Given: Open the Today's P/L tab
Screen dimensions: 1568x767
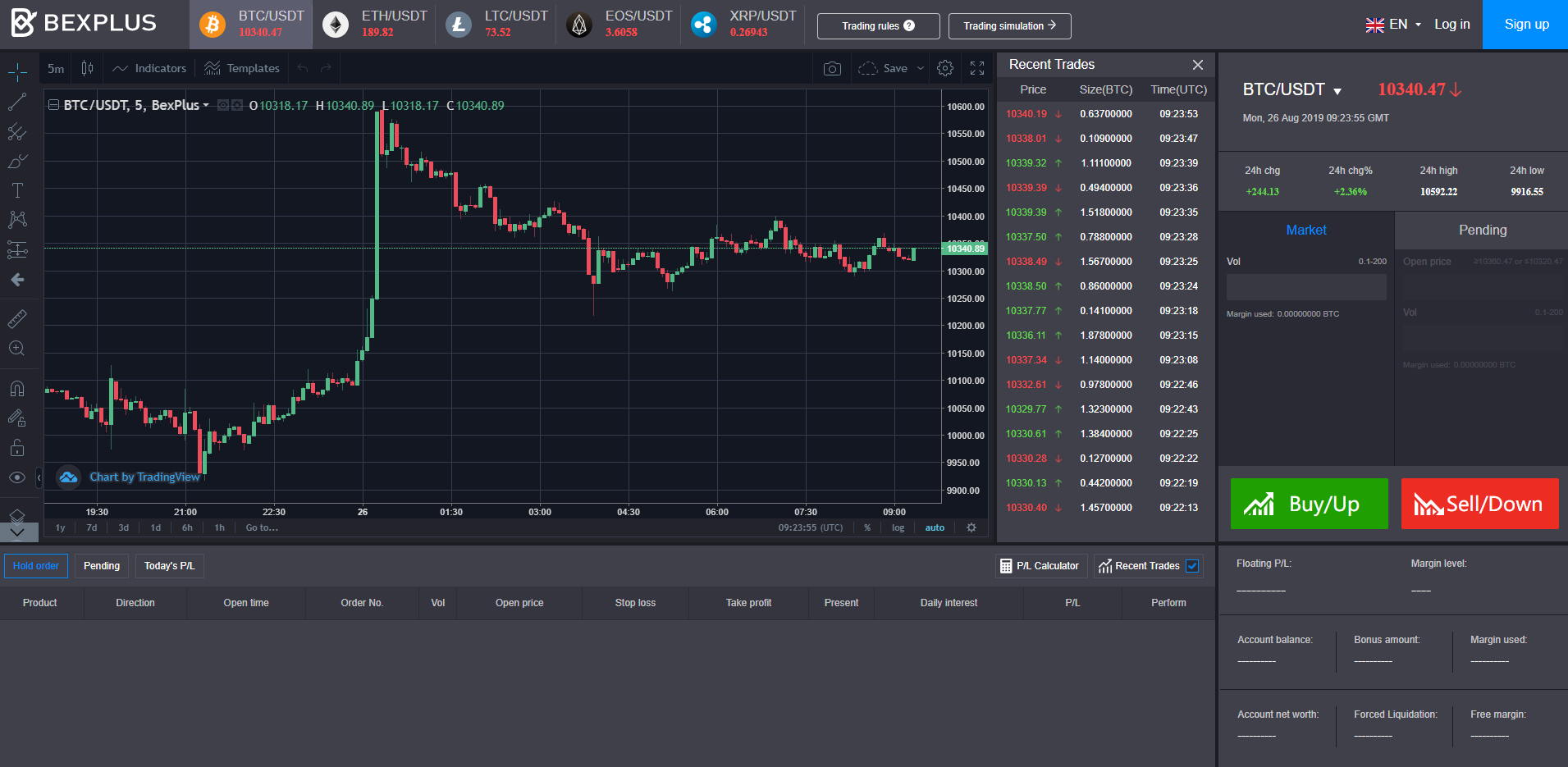Looking at the screenshot, I should (170, 566).
